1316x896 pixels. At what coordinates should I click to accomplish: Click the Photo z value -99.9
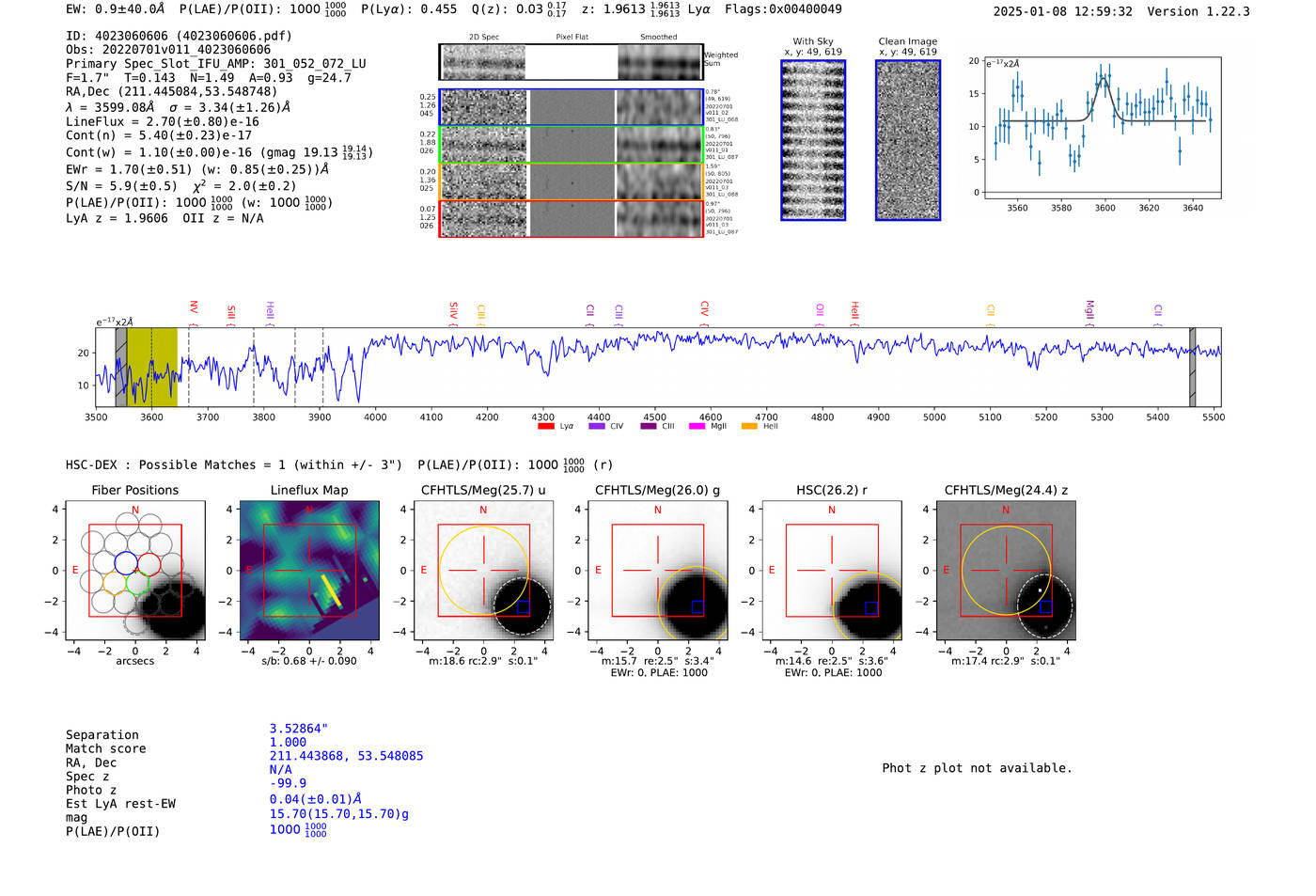(289, 783)
